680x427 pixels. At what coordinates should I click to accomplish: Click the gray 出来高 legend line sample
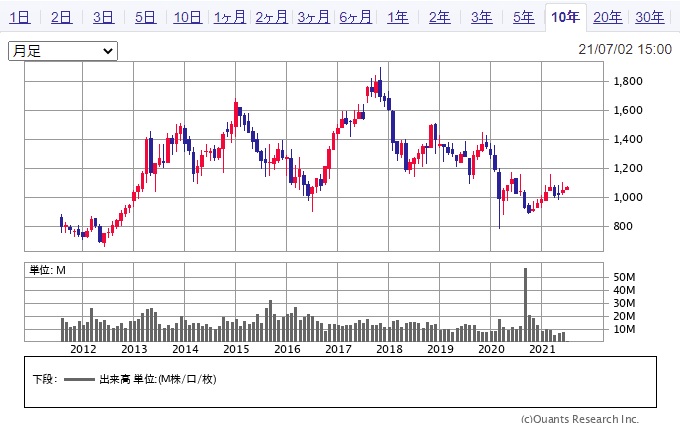pyautogui.click(x=79, y=380)
